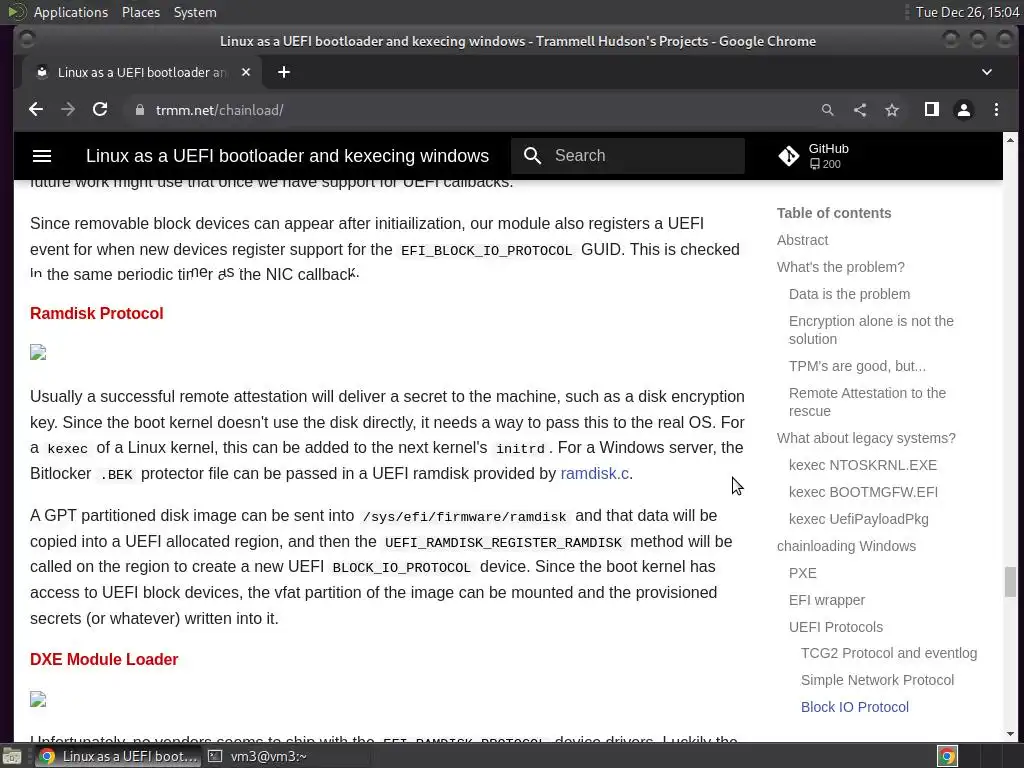Screen dimensions: 1024x768
Task: Go back to the previous page
Action: click(36, 110)
